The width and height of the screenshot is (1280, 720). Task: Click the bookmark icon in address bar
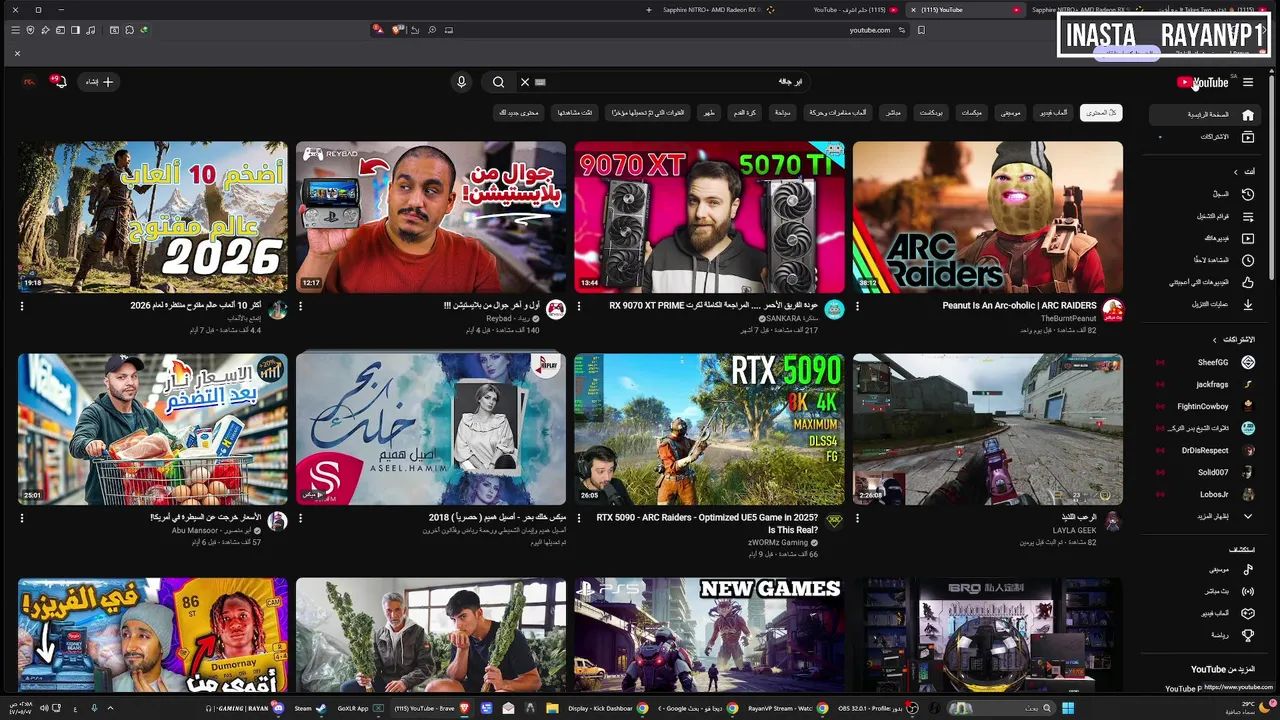coord(921,30)
